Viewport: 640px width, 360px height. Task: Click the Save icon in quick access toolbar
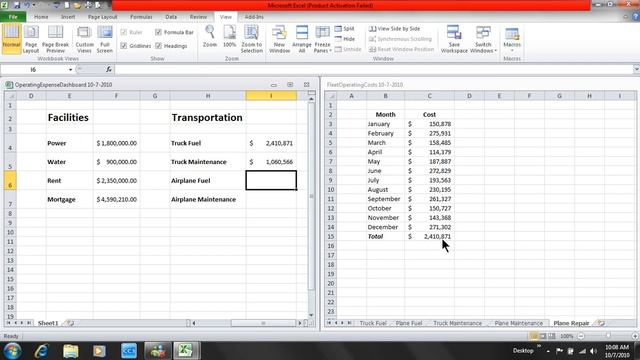coord(17,5)
